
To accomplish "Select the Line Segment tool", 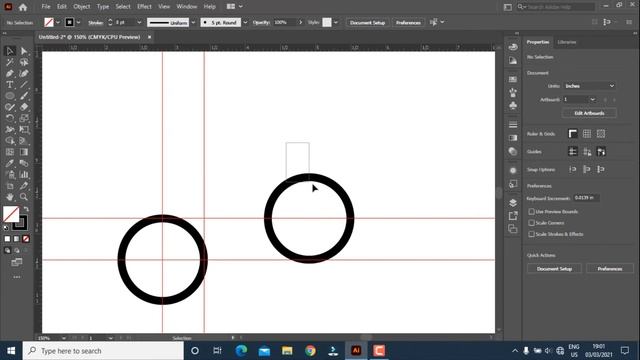I will 24,85.
